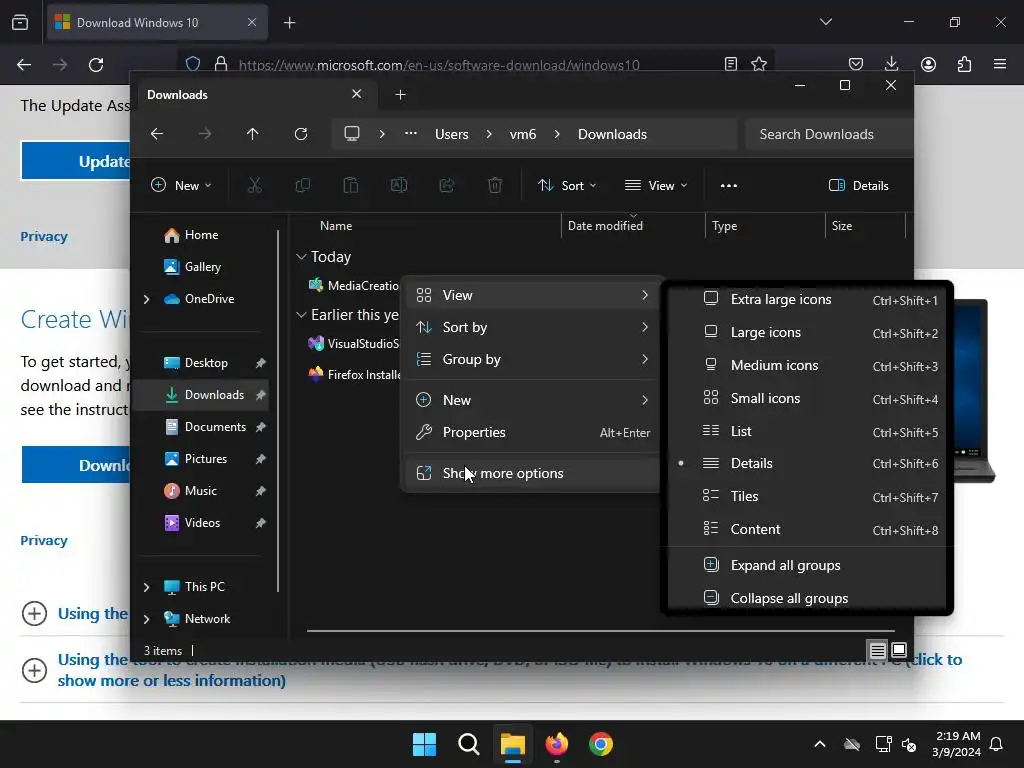
Task: Bookmark the page with the Firefox star icon
Action: [x=759, y=64]
